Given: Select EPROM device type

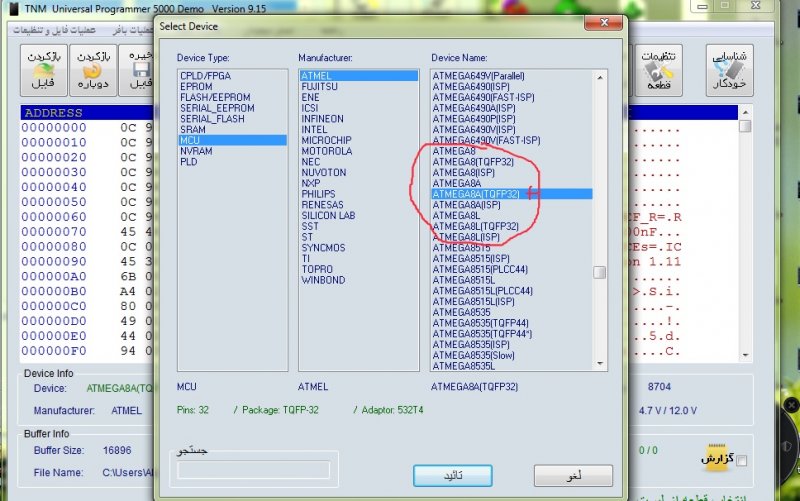Looking at the screenshot, I should (x=196, y=86).
